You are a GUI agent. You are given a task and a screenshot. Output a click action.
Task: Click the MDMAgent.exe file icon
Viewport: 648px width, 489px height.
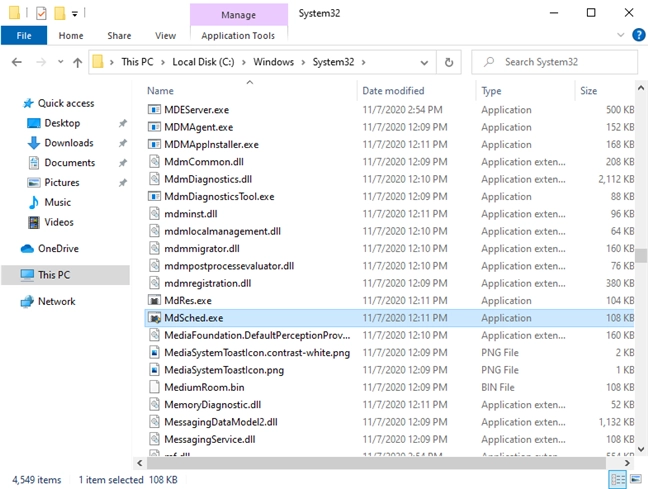tap(154, 127)
